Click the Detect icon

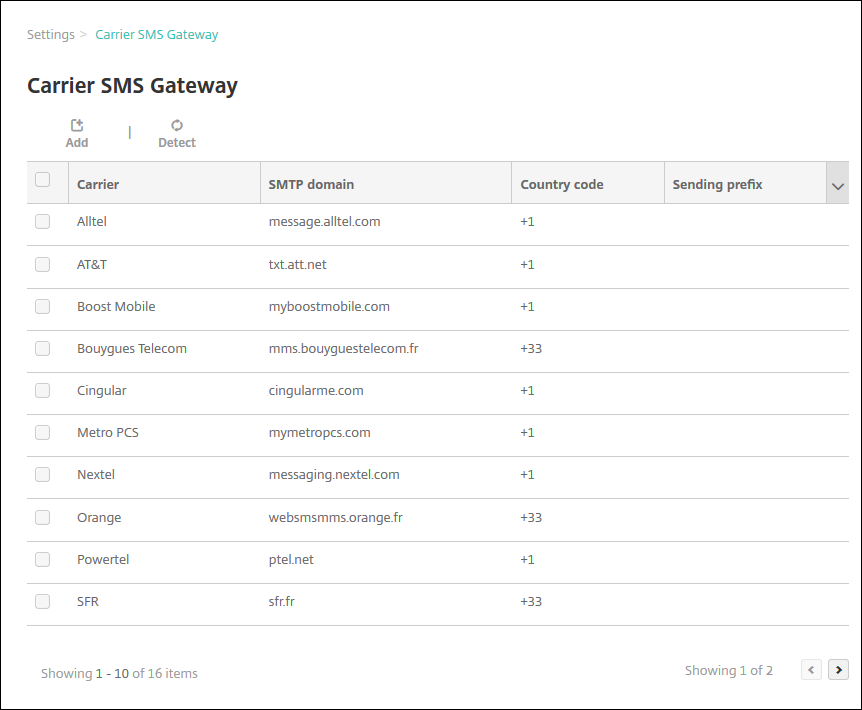(177, 126)
